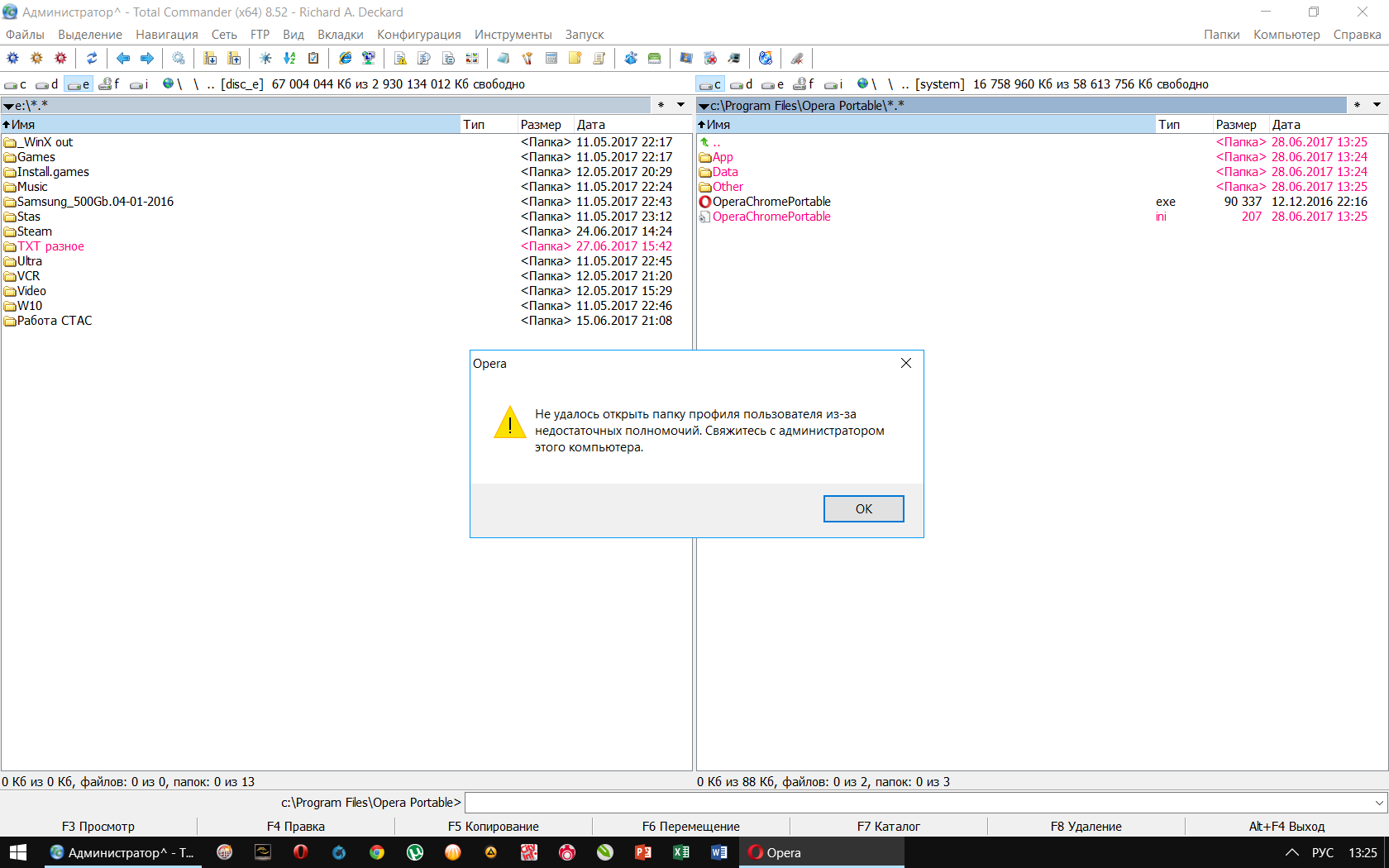Click the pack files archive icon
The width and height of the screenshot is (1389, 868).
tap(210, 58)
